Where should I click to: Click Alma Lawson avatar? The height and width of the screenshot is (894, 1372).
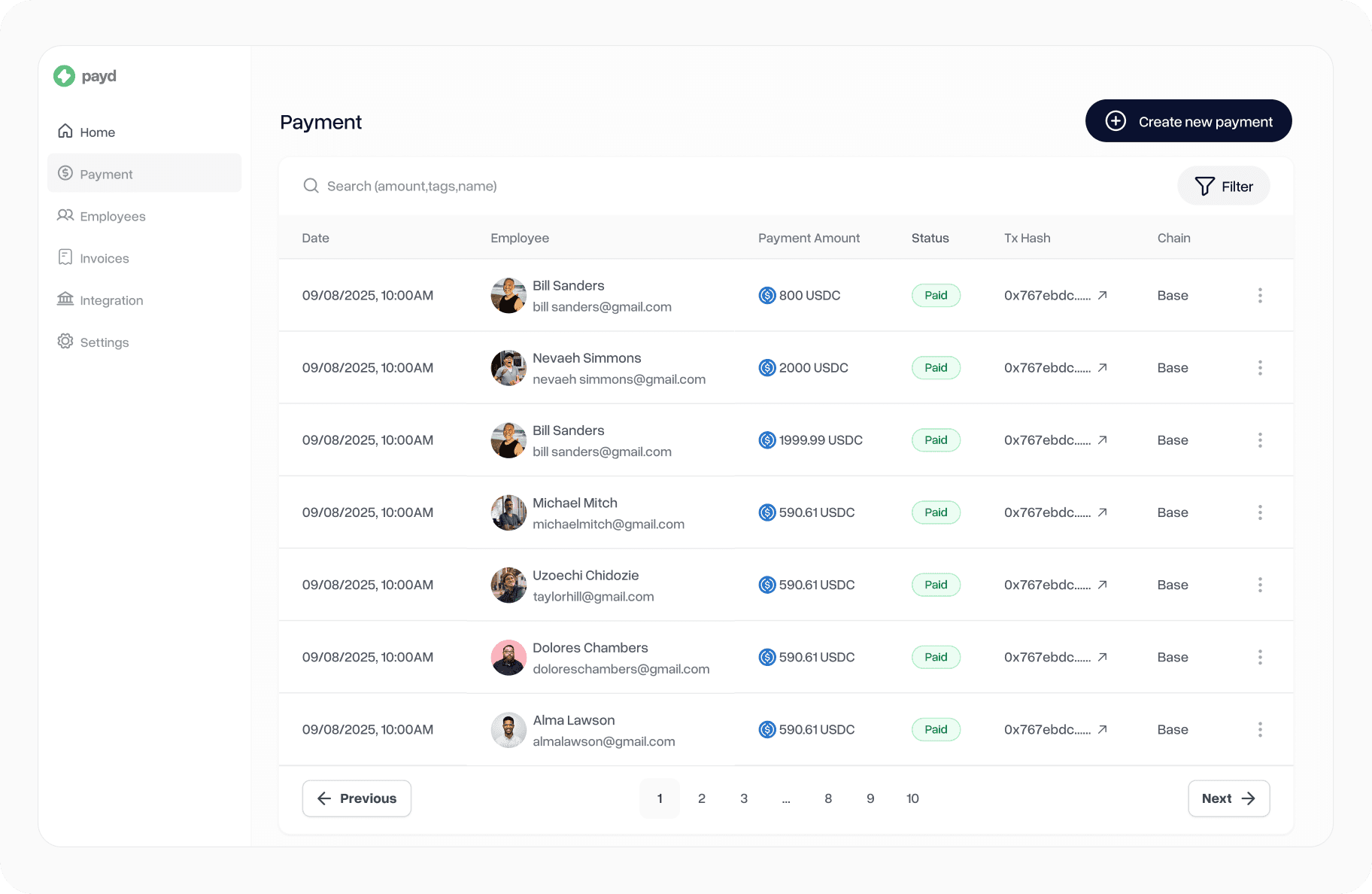pyautogui.click(x=509, y=729)
